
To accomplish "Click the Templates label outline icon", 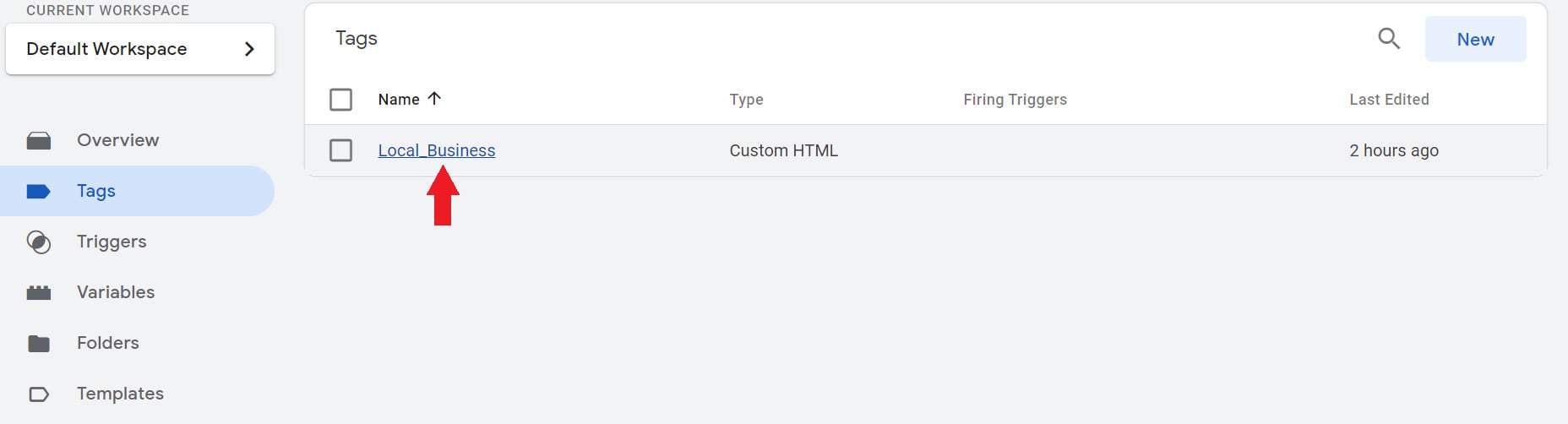I will pyautogui.click(x=39, y=394).
